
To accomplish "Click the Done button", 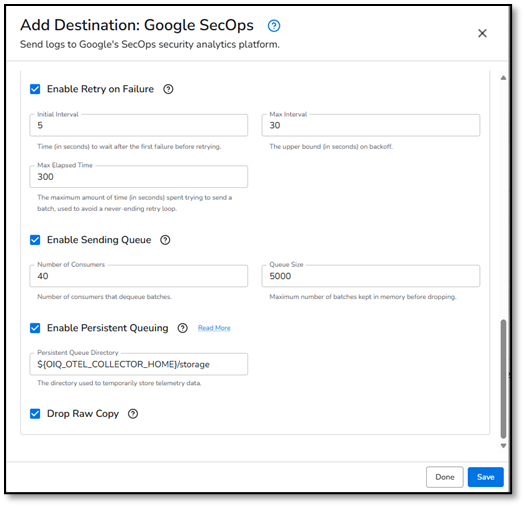I will coord(445,477).
